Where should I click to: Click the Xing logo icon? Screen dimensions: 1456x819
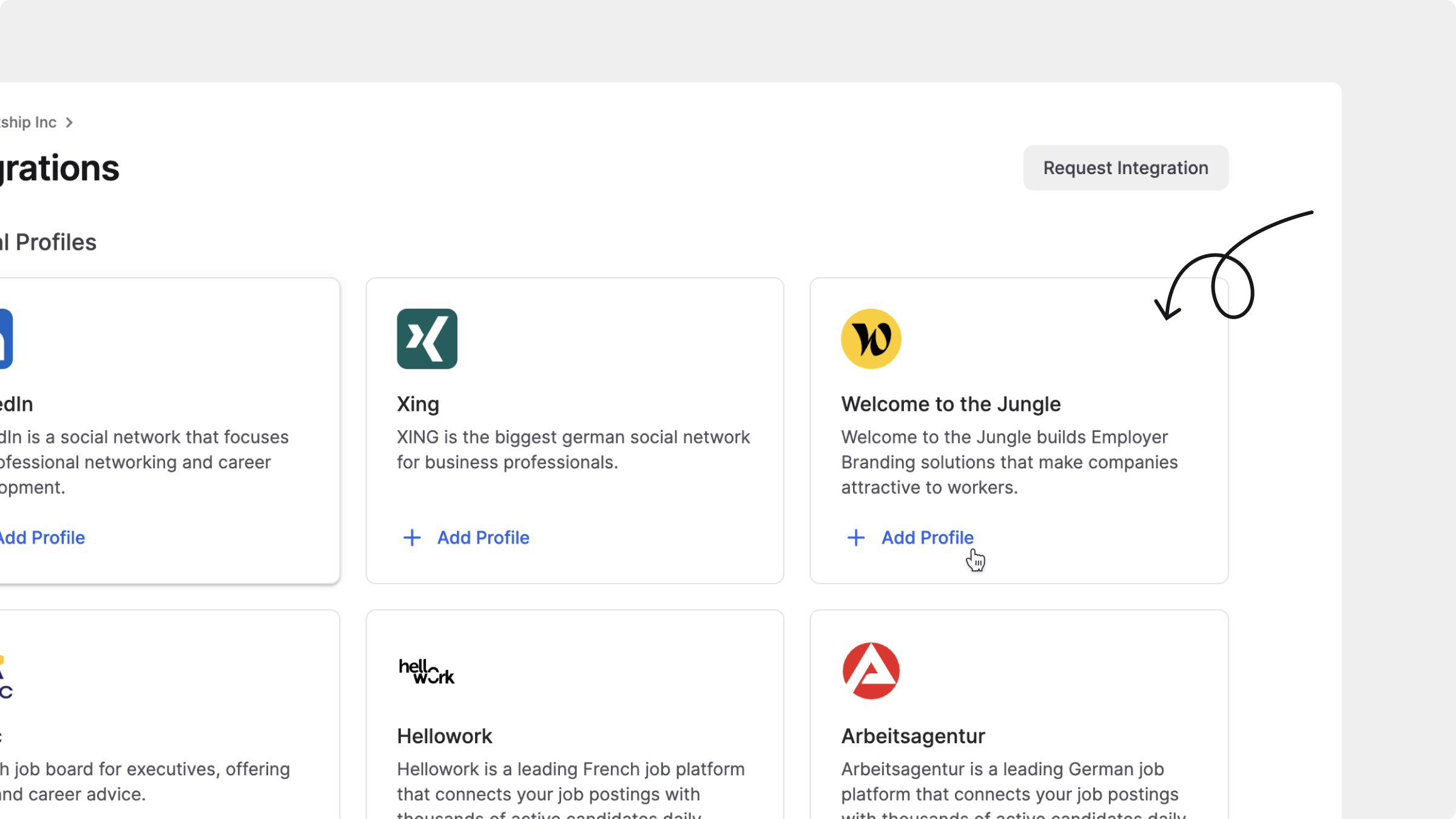click(426, 339)
